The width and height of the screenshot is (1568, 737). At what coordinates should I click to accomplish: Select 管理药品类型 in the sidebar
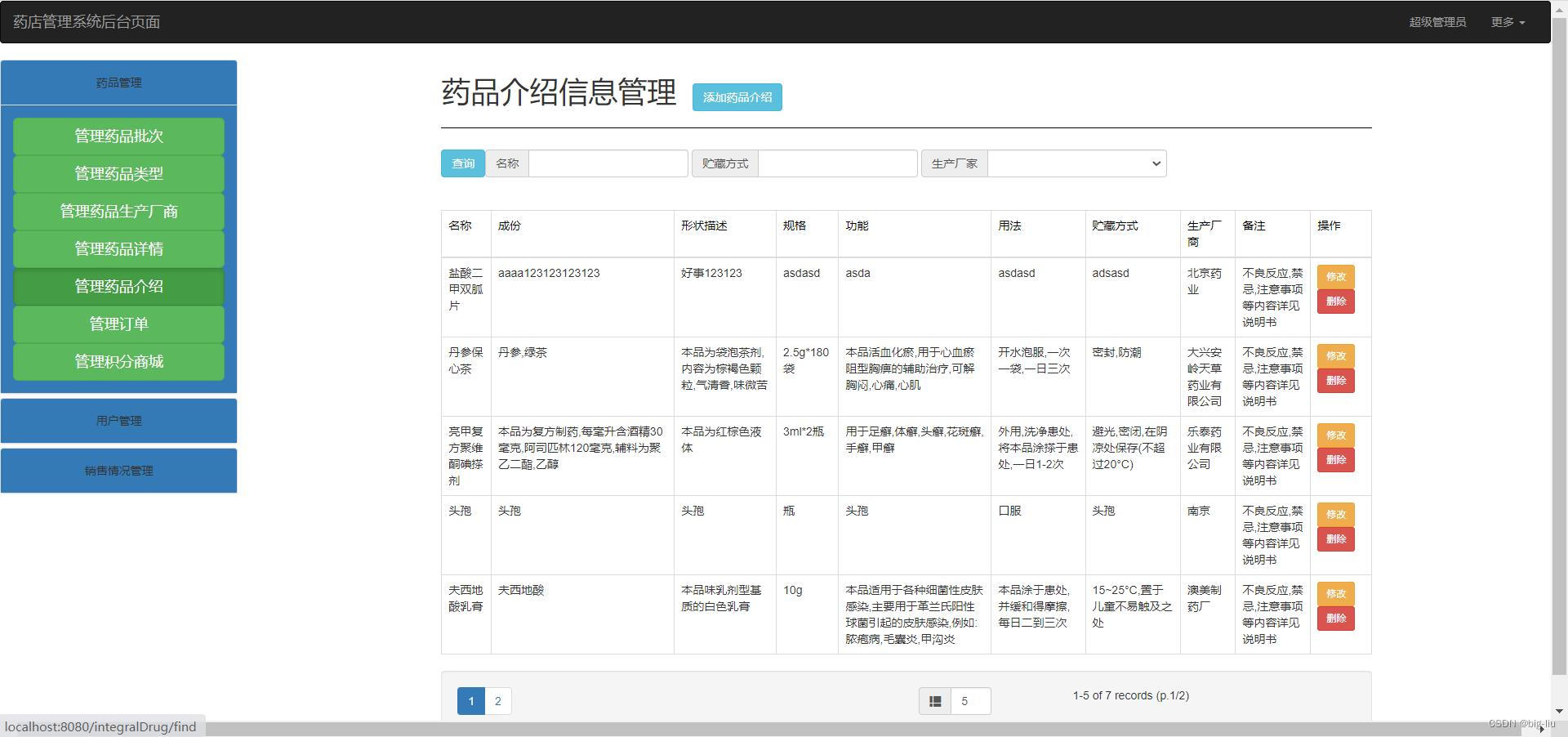click(x=118, y=173)
